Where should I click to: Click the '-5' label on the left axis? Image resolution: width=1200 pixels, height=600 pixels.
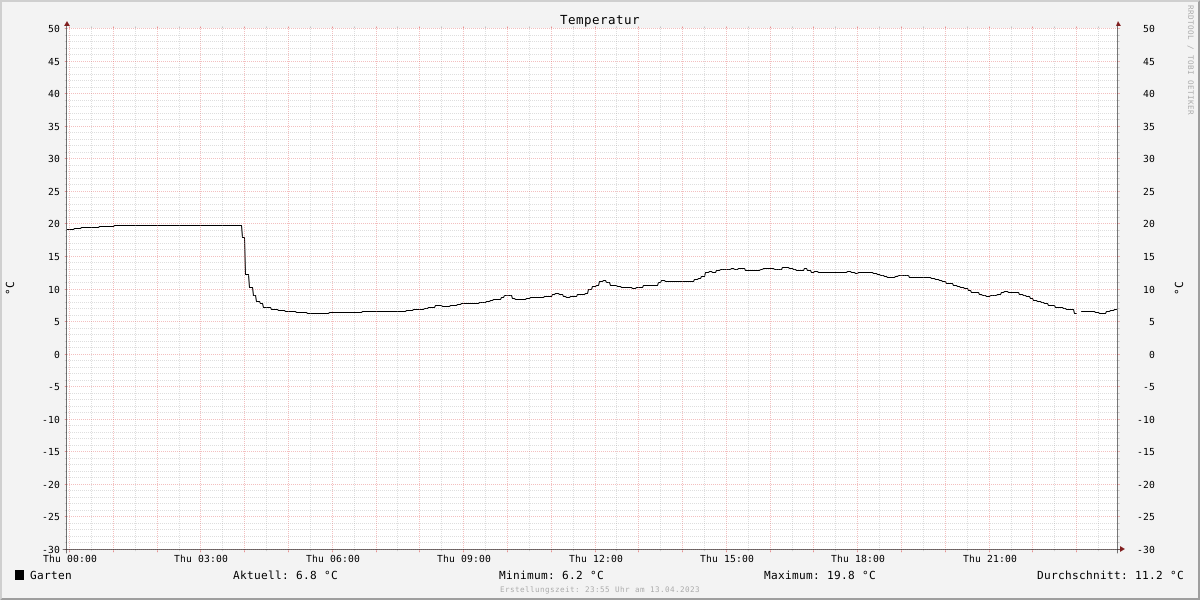pyautogui.click(x=54, y=387)
